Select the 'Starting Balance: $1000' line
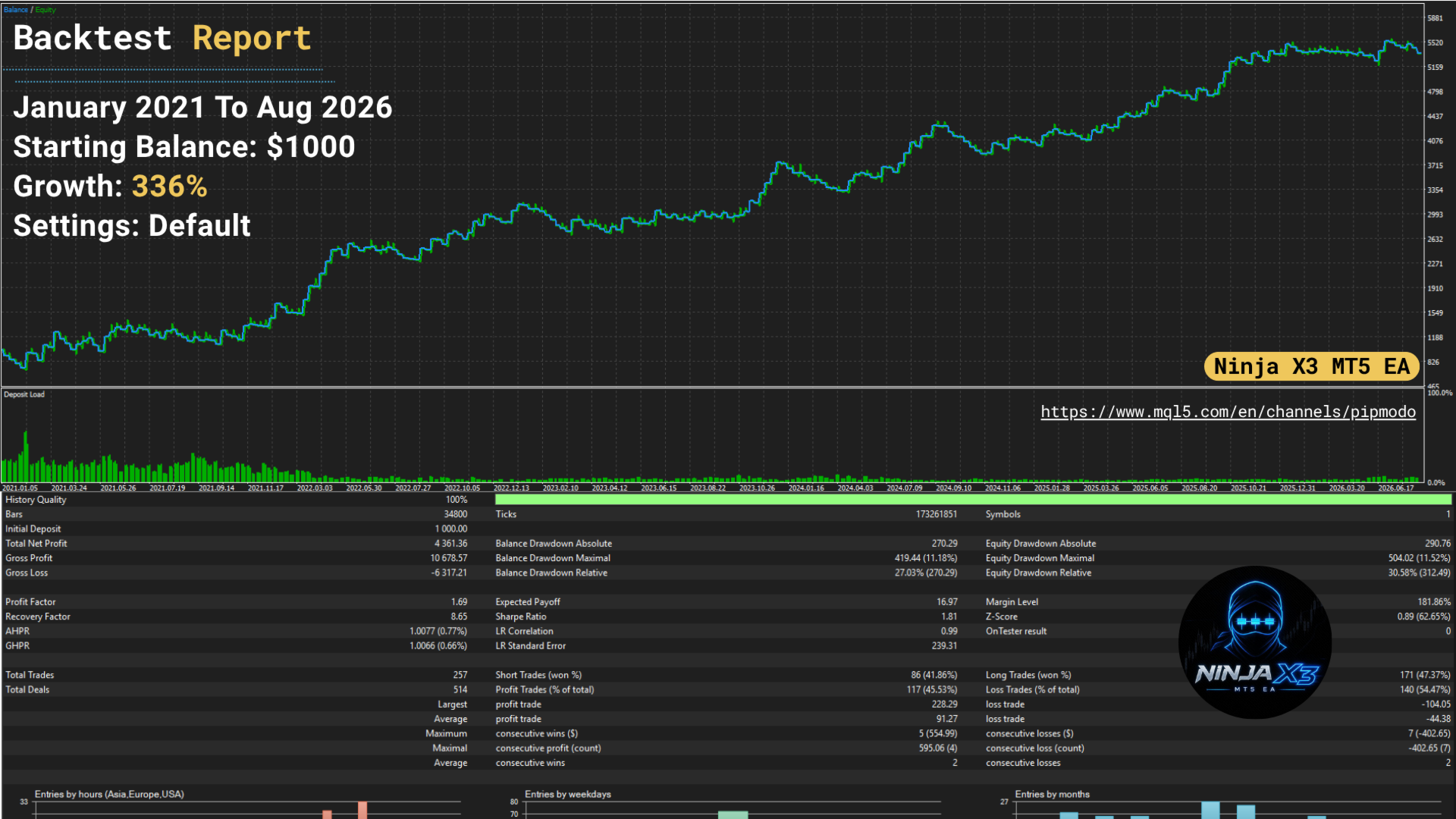This screenshot has width=1456, height=819. pos(184,147)
